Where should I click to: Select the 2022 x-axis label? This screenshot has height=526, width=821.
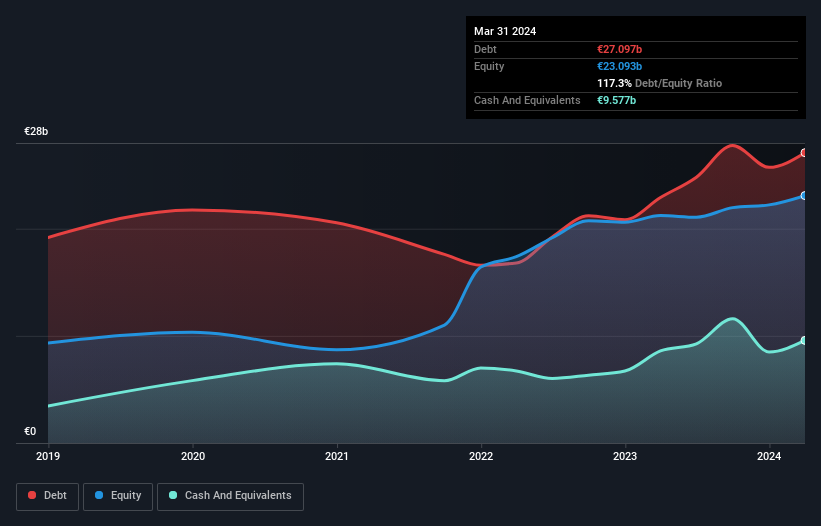click(x=481, y=456)
